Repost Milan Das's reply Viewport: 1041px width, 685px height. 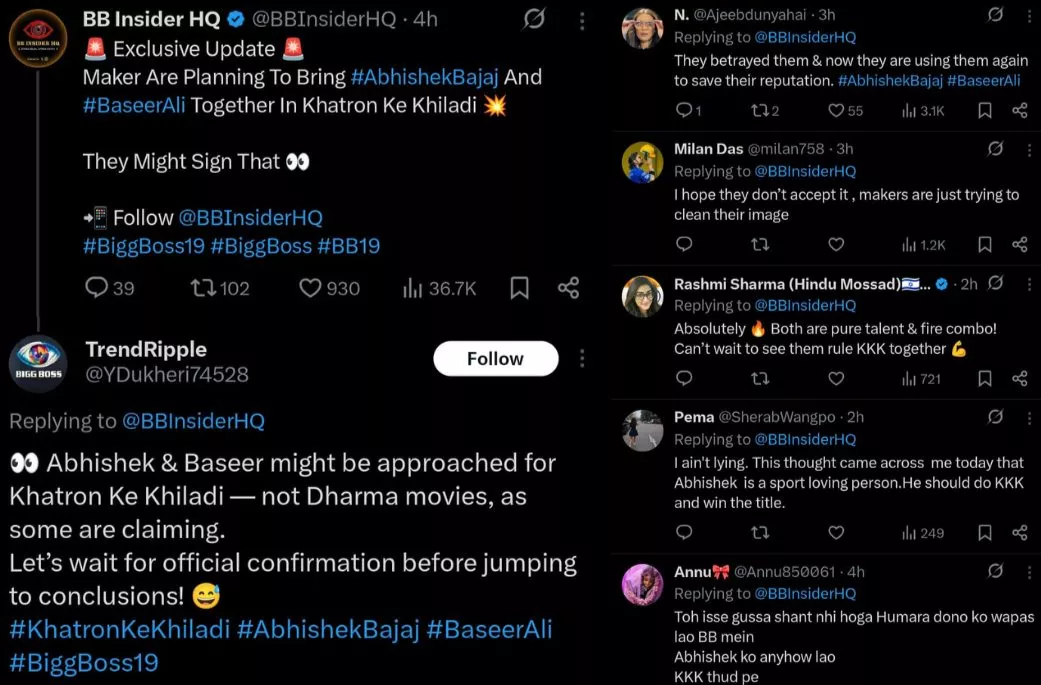[x=760, y=244]
